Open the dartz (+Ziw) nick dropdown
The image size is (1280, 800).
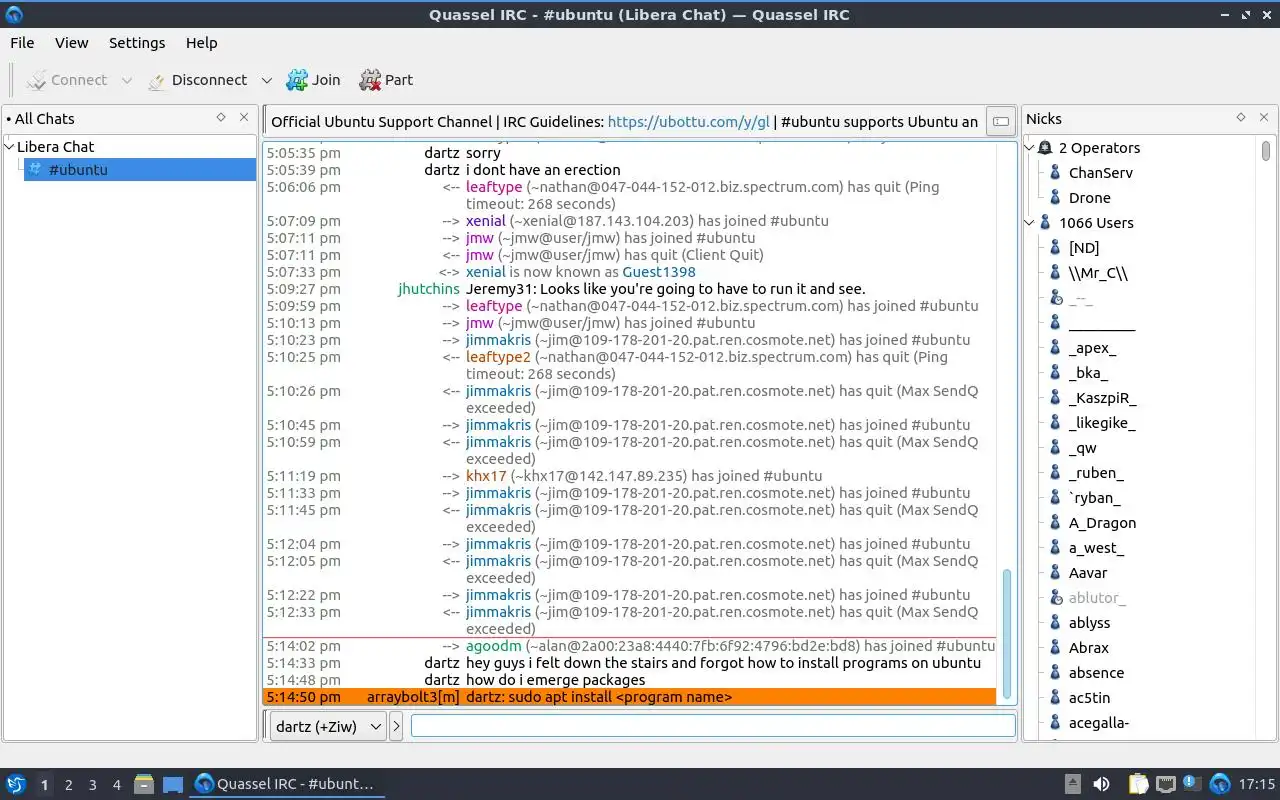(x=328, y=726)
